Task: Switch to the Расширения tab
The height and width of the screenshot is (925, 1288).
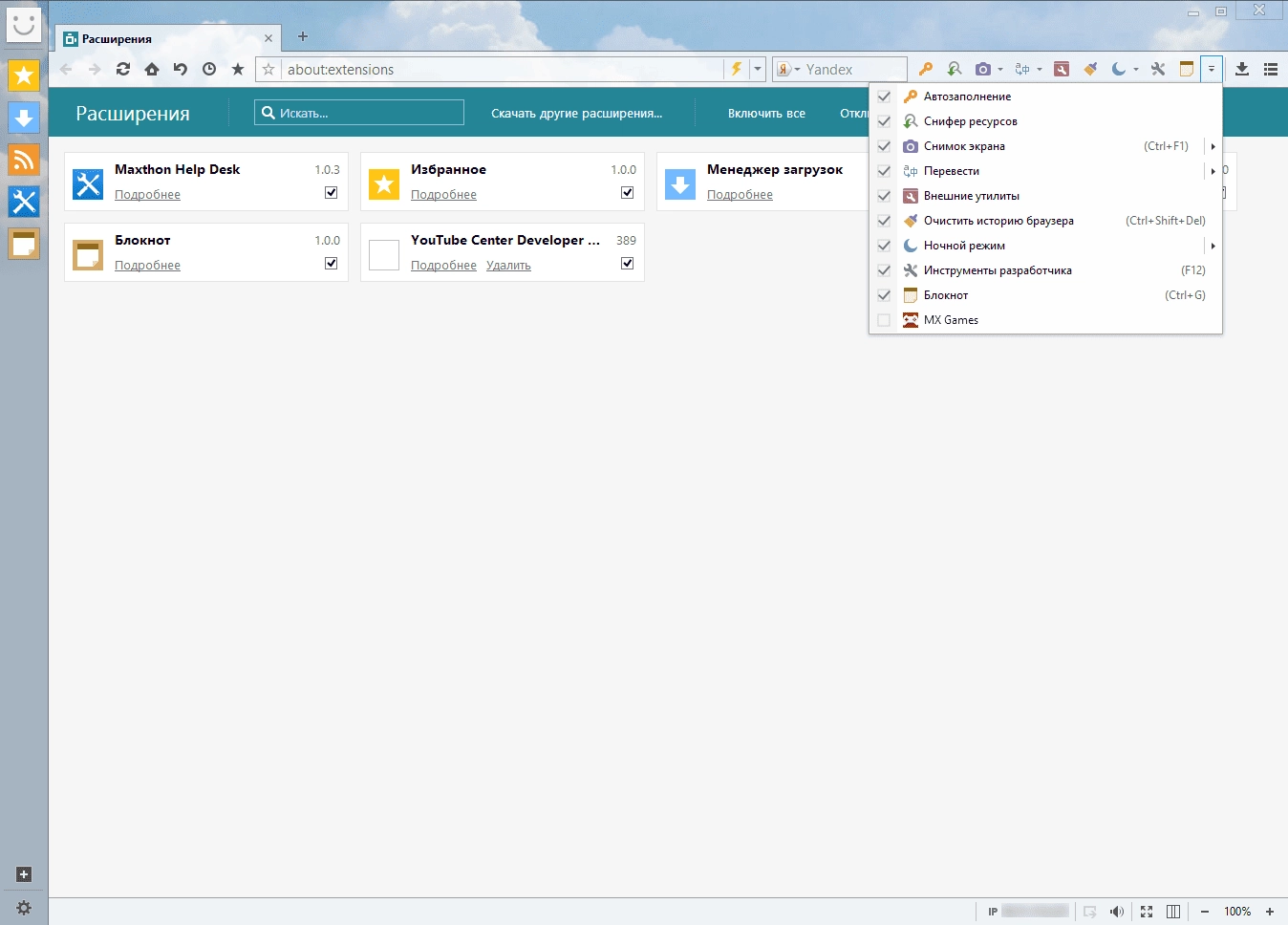Action: pyautogui.click(x=168, y=38)
